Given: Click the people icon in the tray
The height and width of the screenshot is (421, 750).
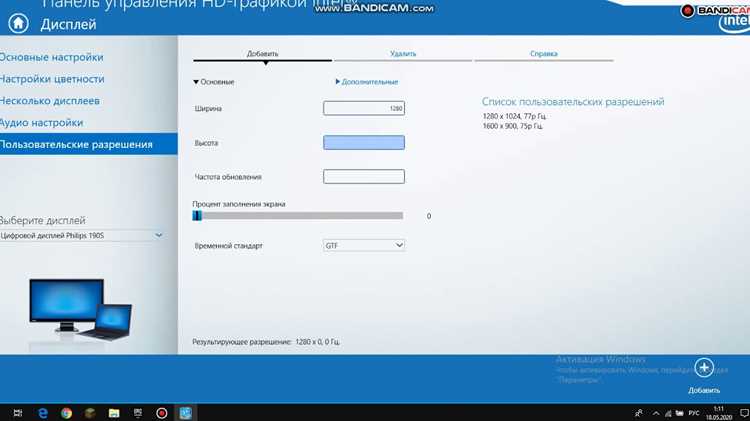Looking at the screenshot, I should 639,413.
